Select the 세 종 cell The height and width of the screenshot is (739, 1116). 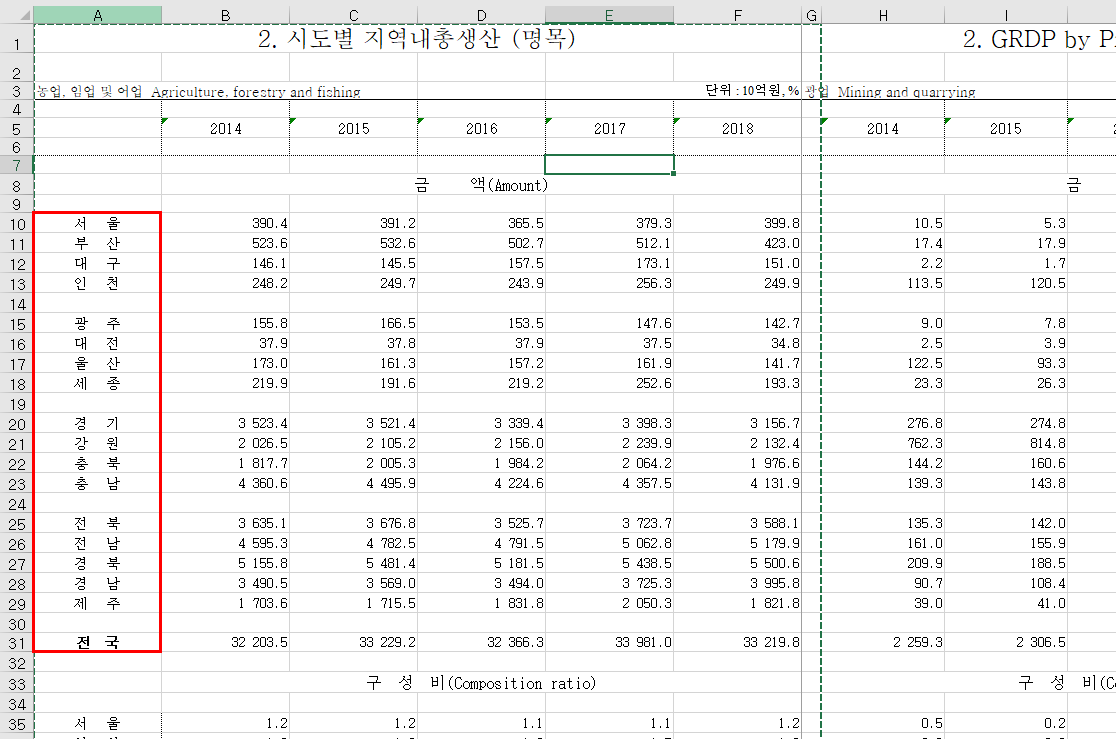click(x=98, y=383)
